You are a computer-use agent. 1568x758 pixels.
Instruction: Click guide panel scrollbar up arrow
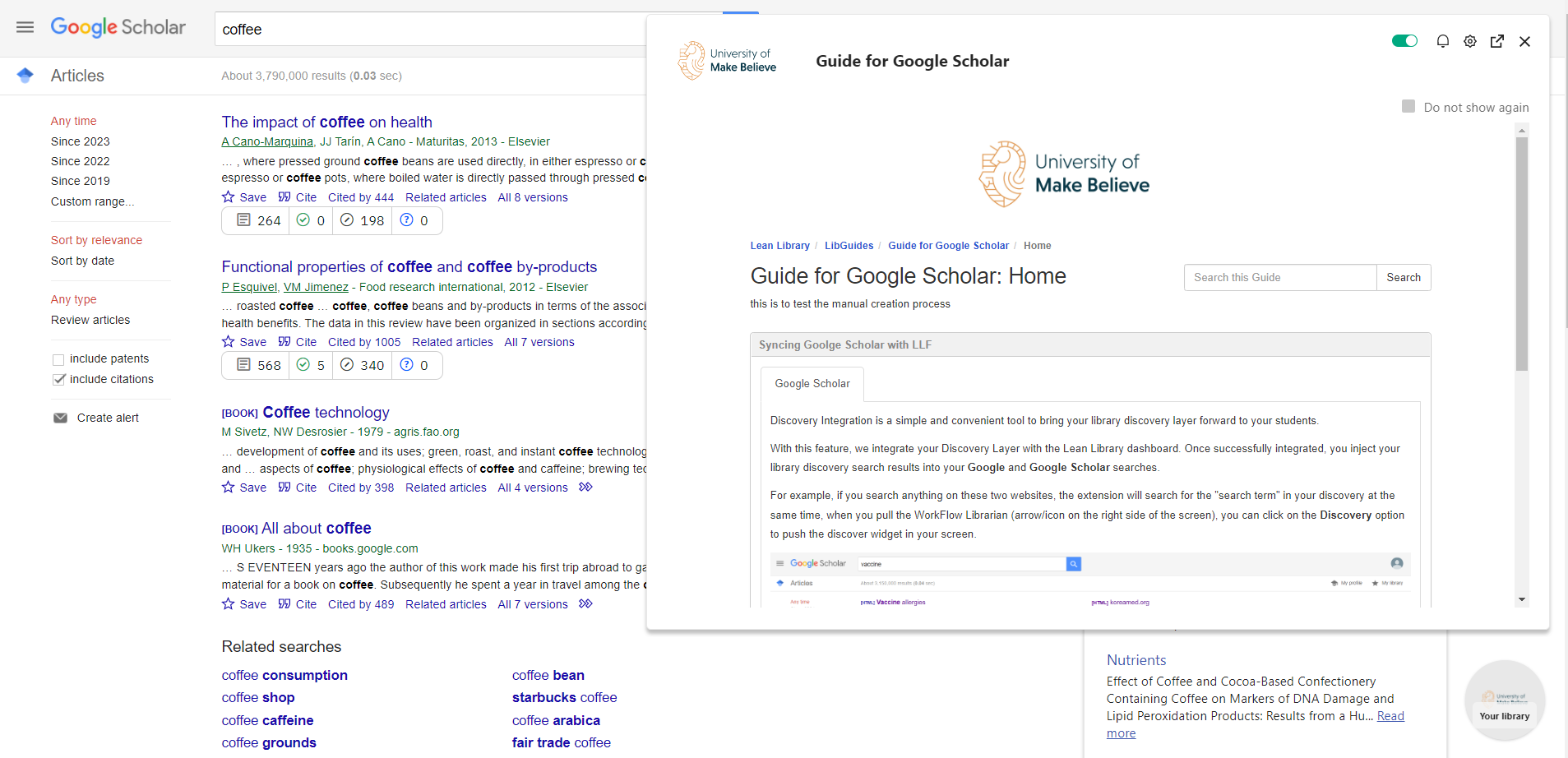(1522, 131)
